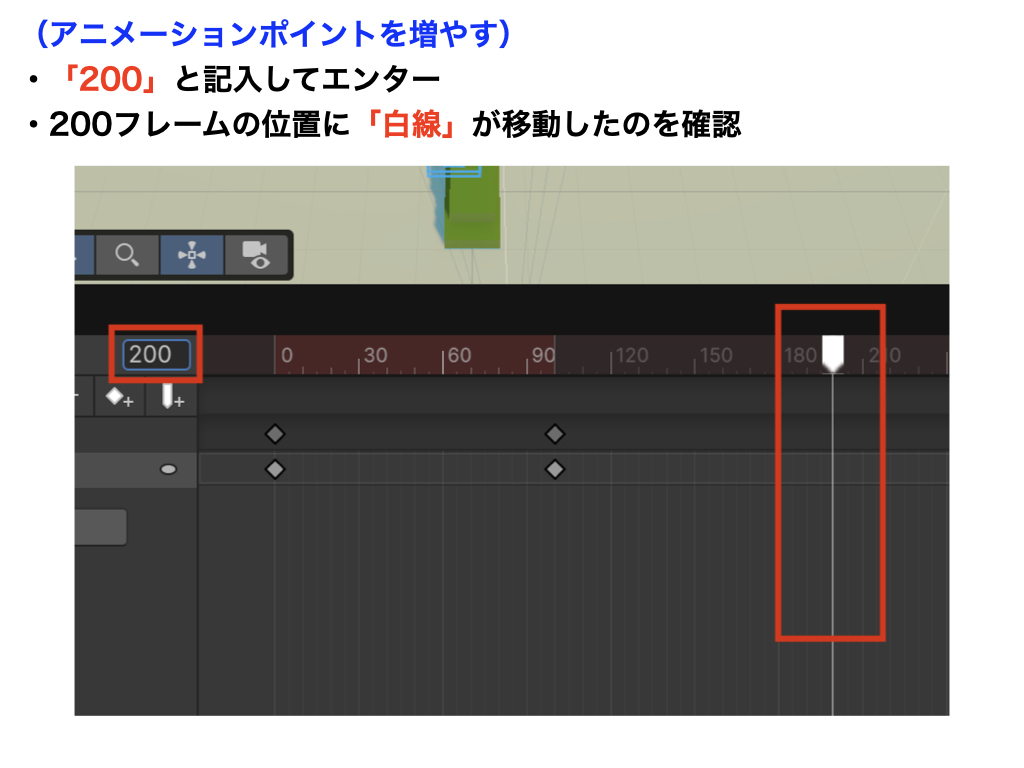Select top-row keyframe at frame 0
The height and width of the screenshot is (768, 1024).
(x=275, y=434)
